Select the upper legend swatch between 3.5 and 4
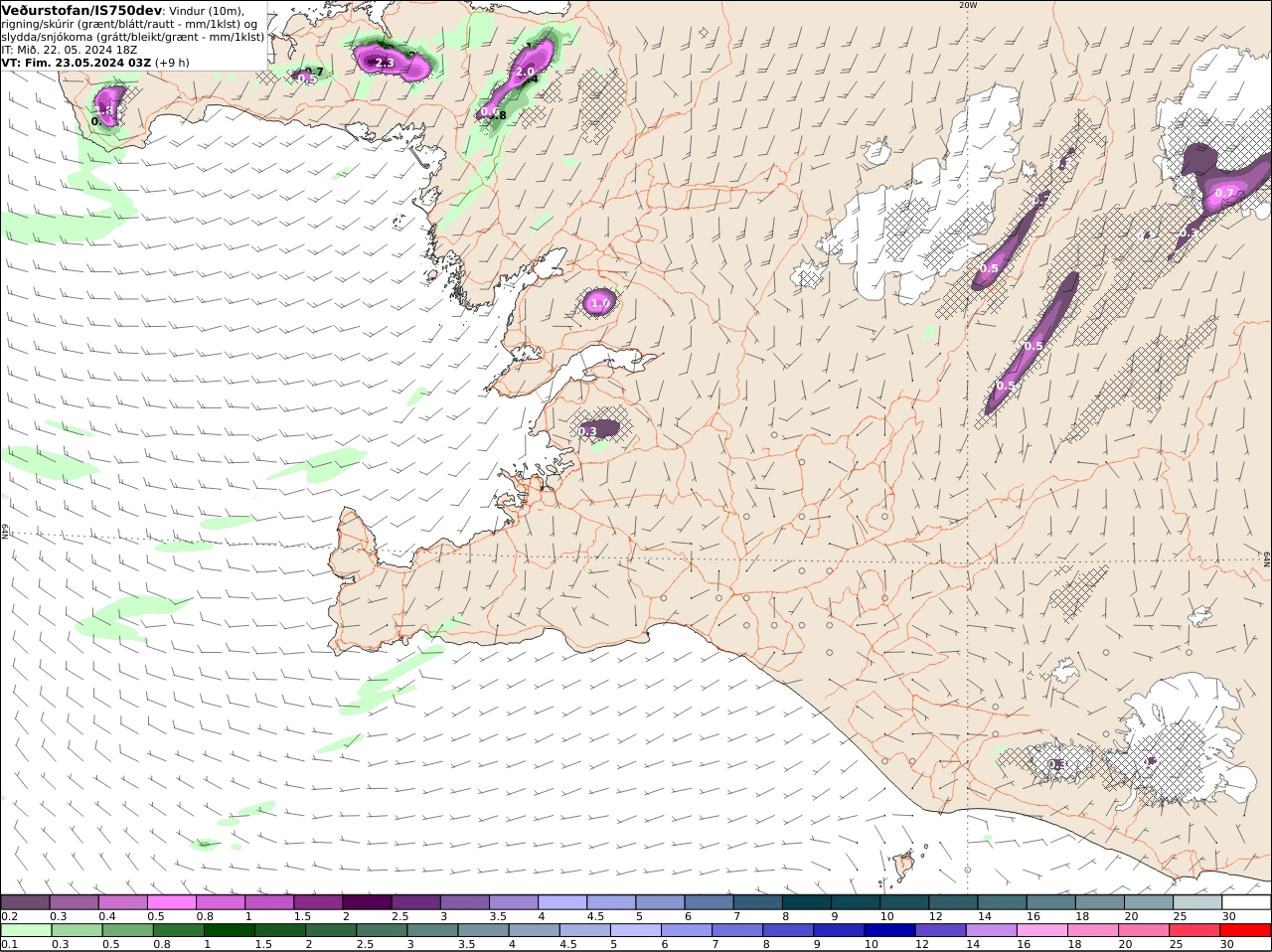1272x952 pixels. click(514, 902)
